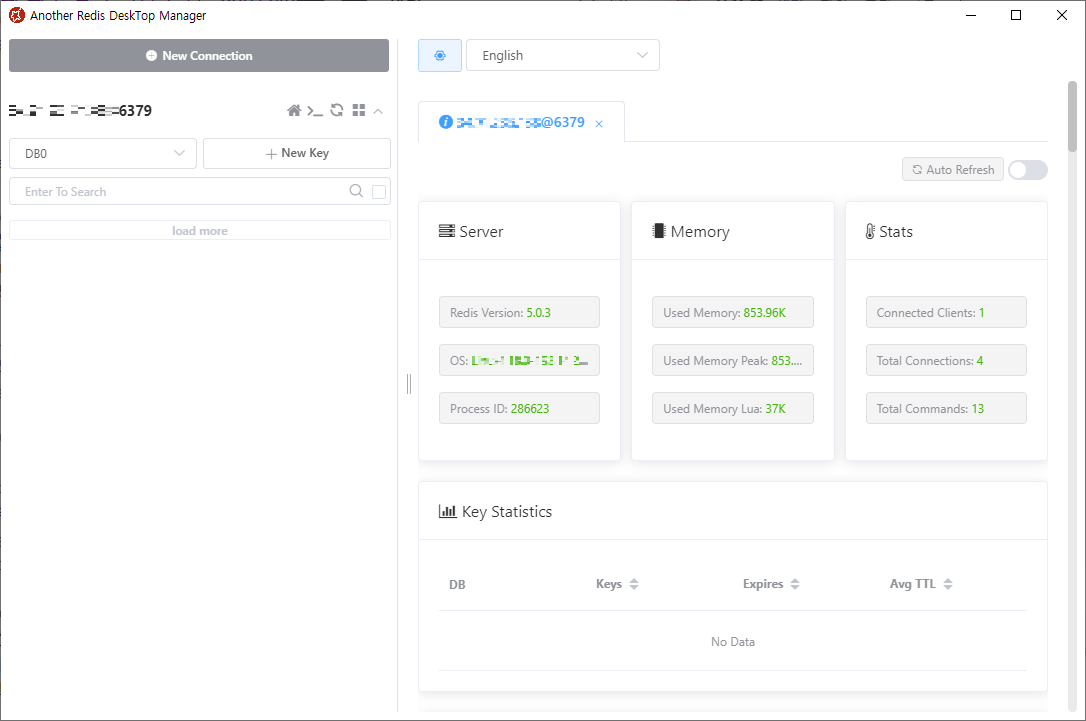Image resolution: width=1086 pixels, height=721 pixels.
Task: Click the Used Memory Lua 37K tag
Action: click(733, 409)
